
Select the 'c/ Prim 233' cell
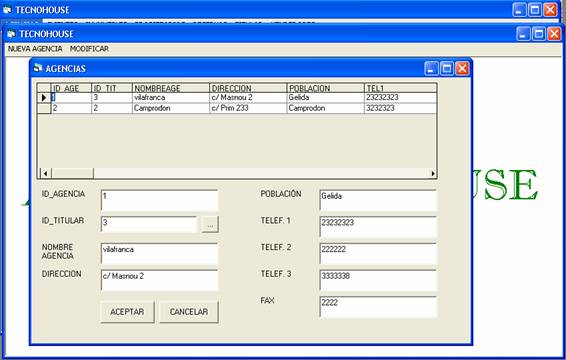point(248,108)
